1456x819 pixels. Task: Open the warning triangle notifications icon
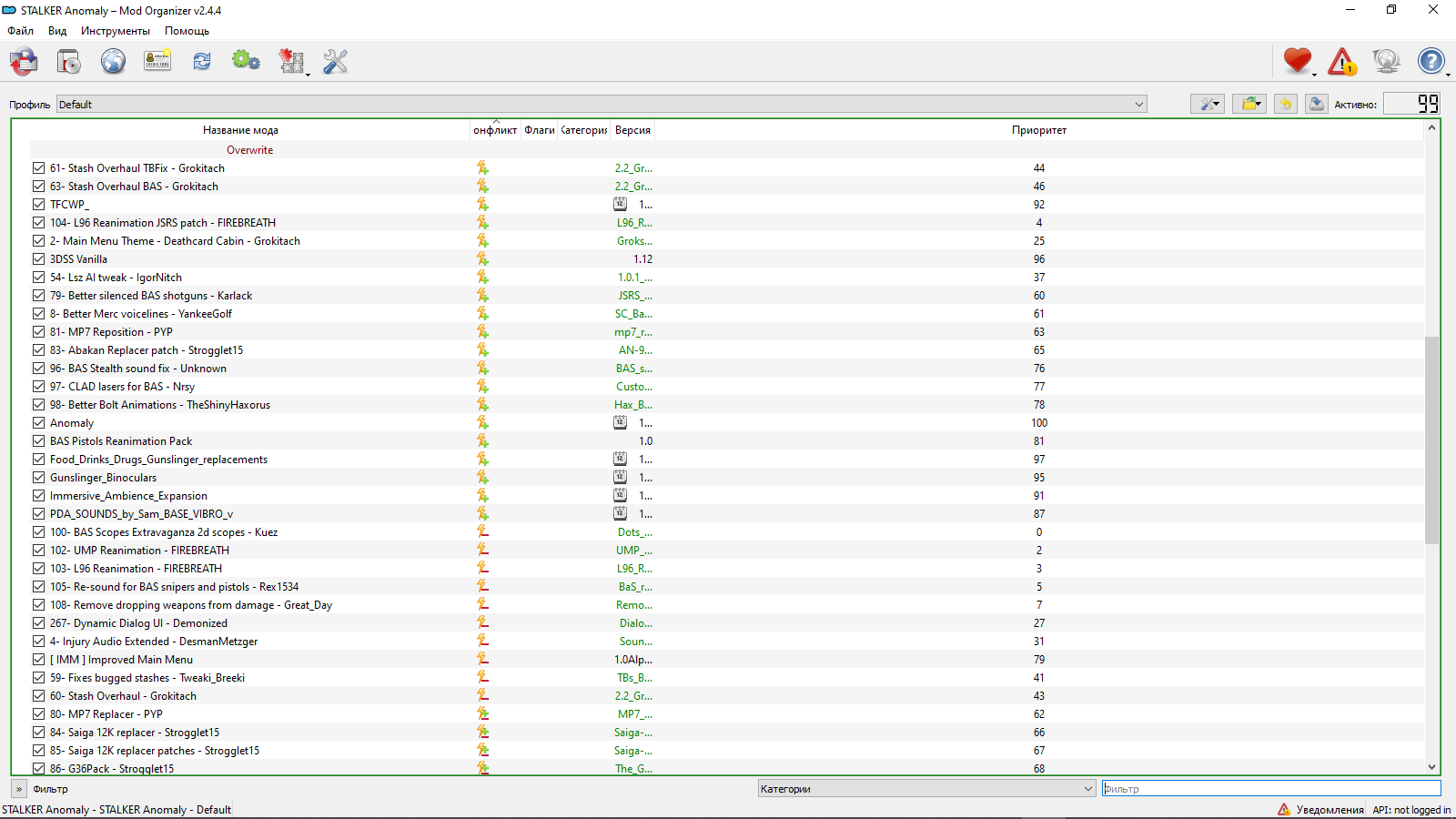click(1342, 62)
